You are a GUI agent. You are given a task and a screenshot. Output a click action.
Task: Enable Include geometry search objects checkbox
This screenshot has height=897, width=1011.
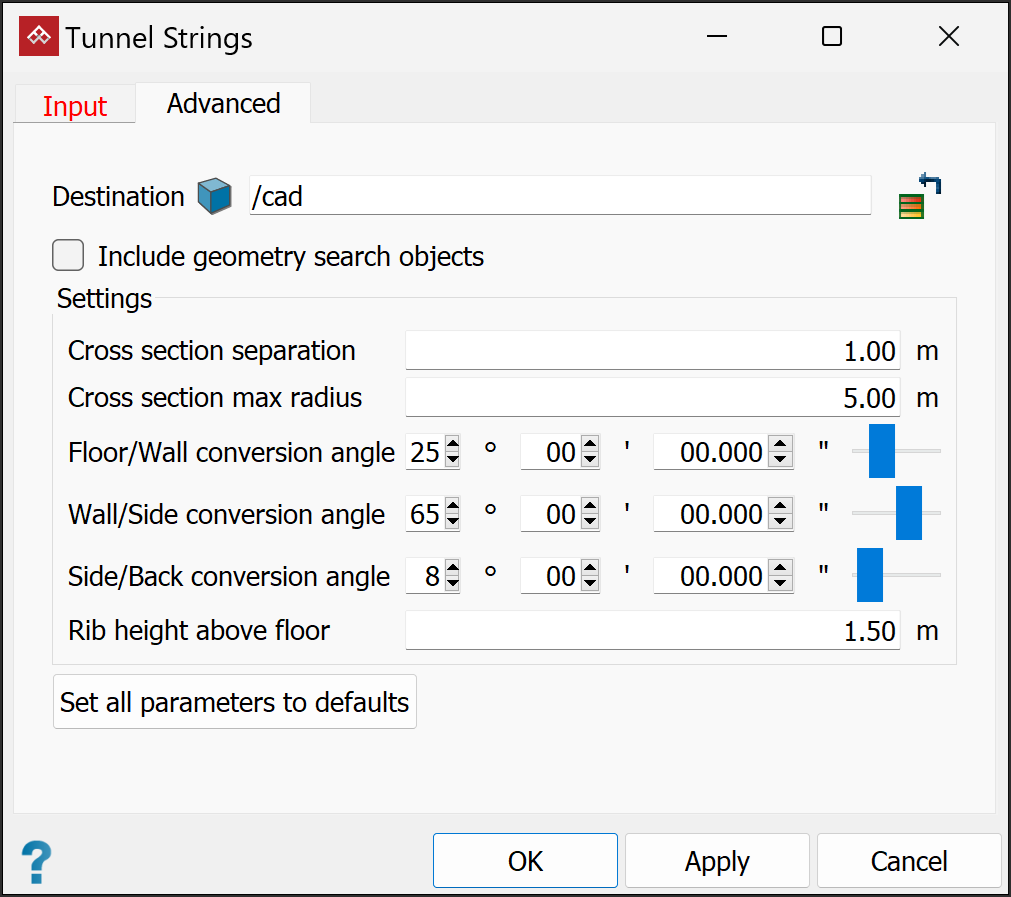click(x=68, y=256)
